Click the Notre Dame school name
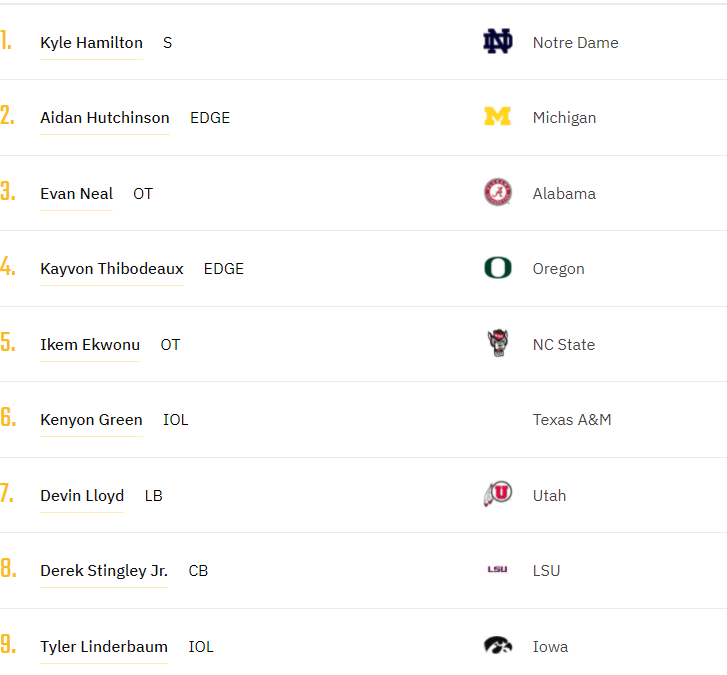 575,43
